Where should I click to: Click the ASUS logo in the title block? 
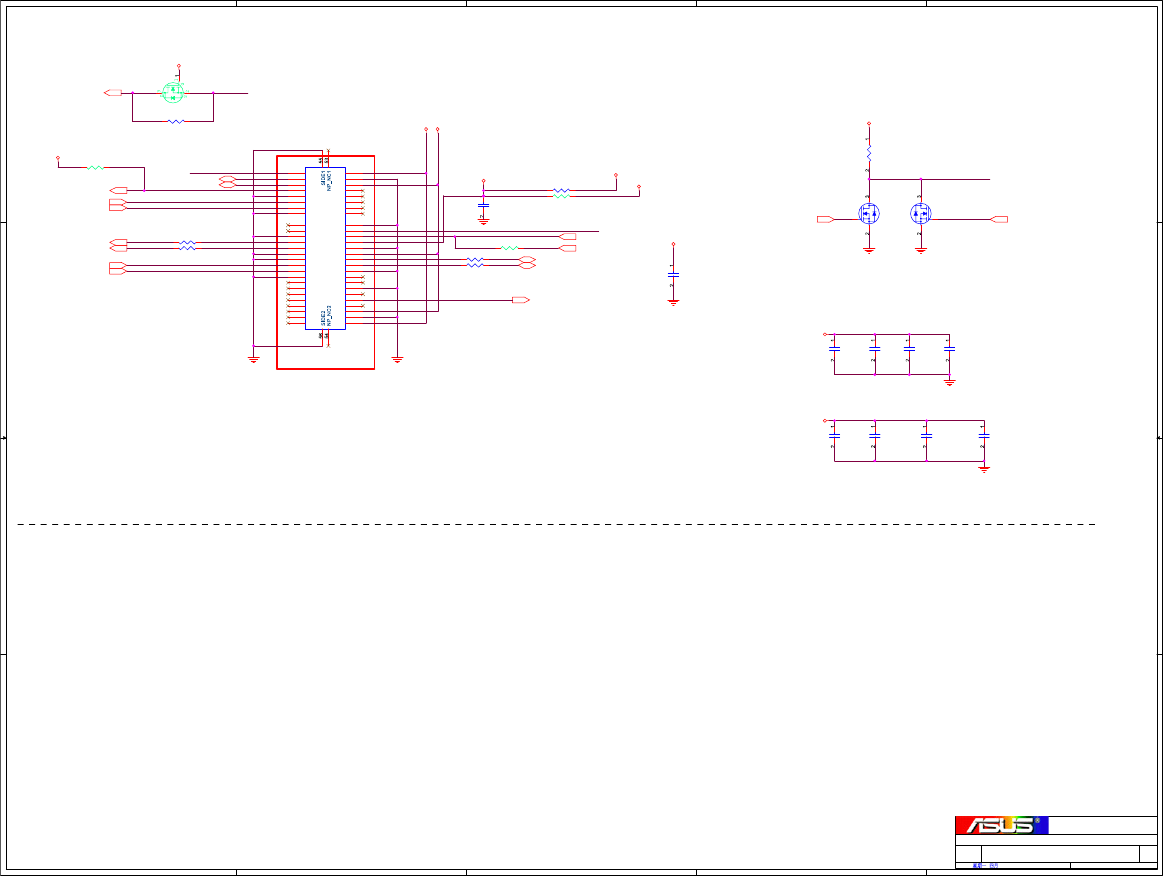point(1001,825)
